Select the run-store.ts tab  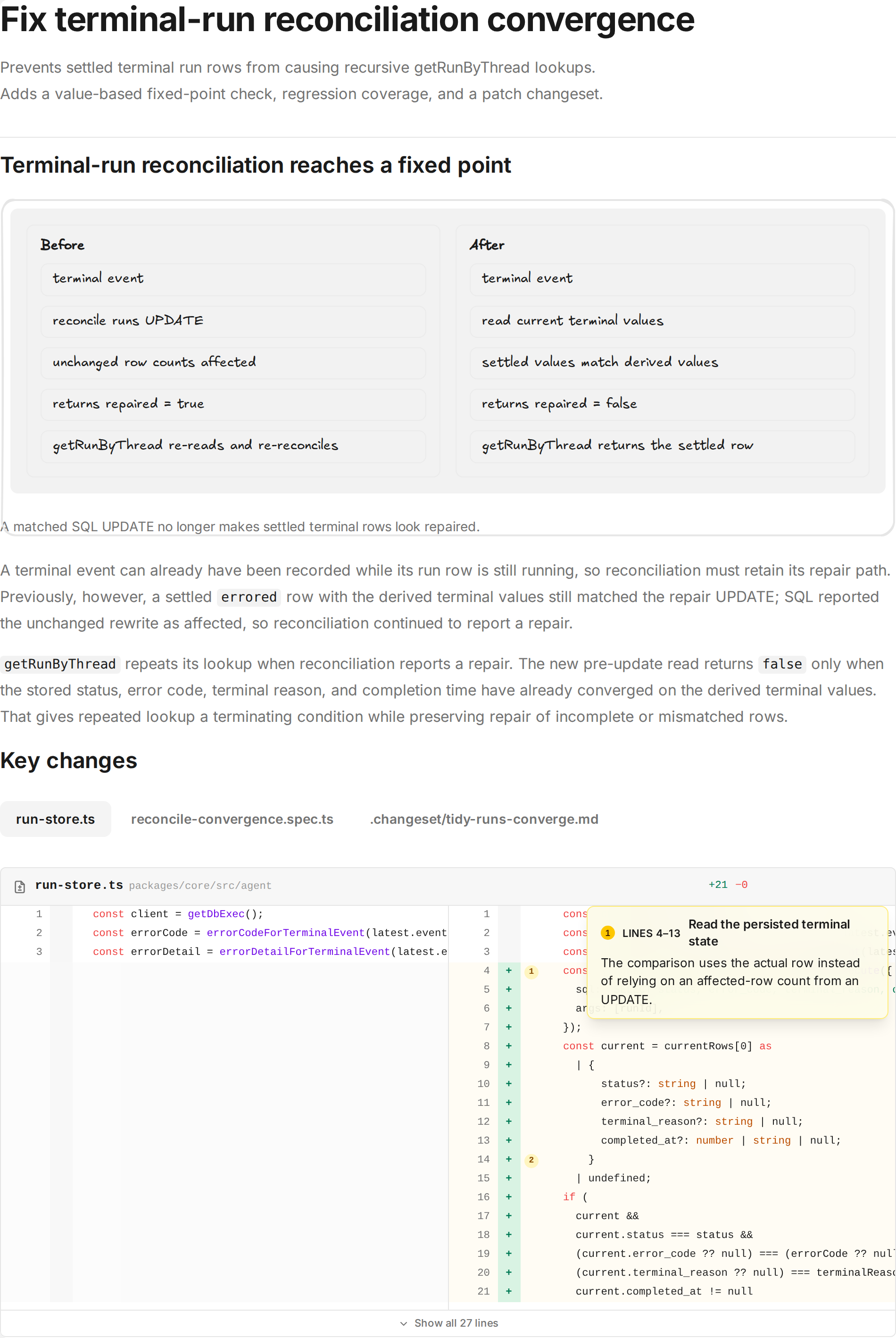[x=56, y=819]
